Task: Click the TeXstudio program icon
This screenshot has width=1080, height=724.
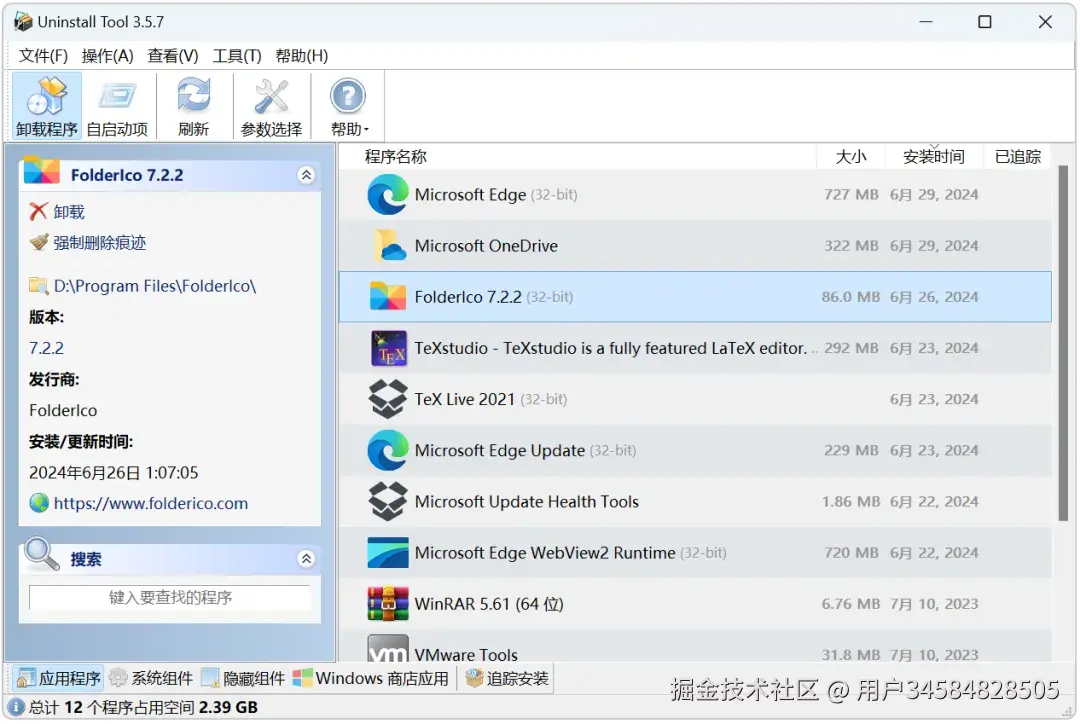Action: coord(388,349)
